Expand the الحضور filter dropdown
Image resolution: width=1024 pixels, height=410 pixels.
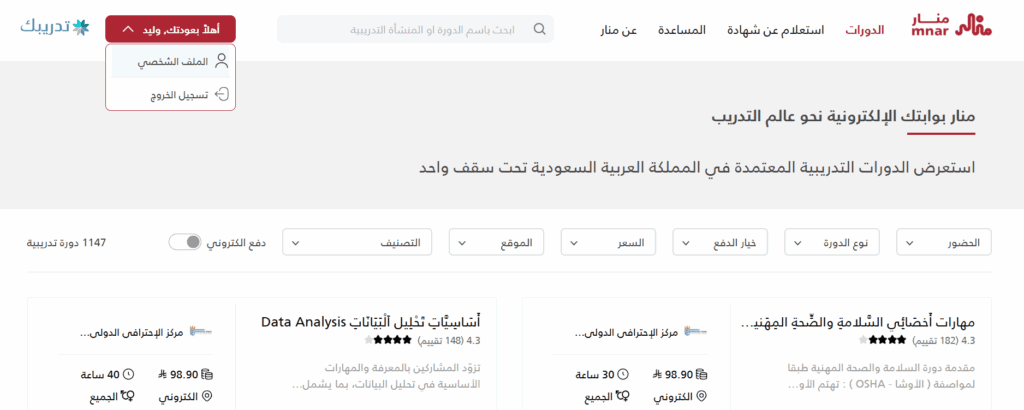pos(951,242)
